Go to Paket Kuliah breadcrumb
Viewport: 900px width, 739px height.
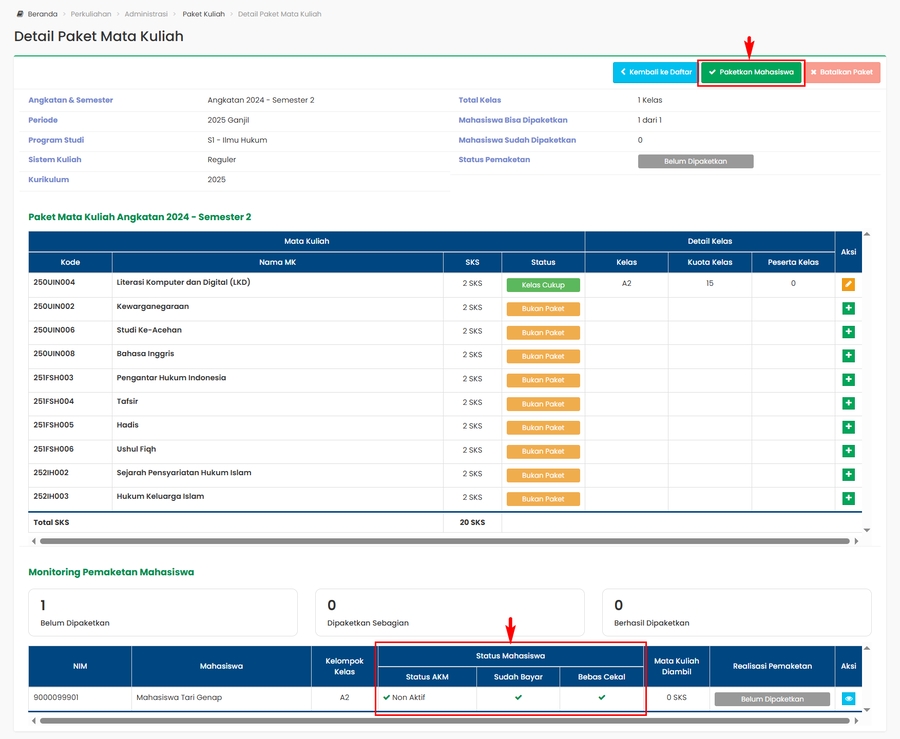point(203,14)
